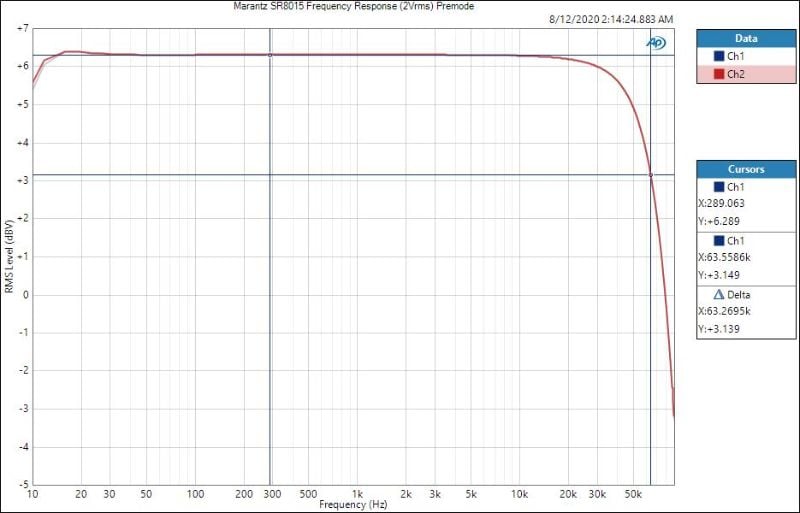
Task: Click the Delta triangle icon in Cursors
Action: [x=718, y=295]
